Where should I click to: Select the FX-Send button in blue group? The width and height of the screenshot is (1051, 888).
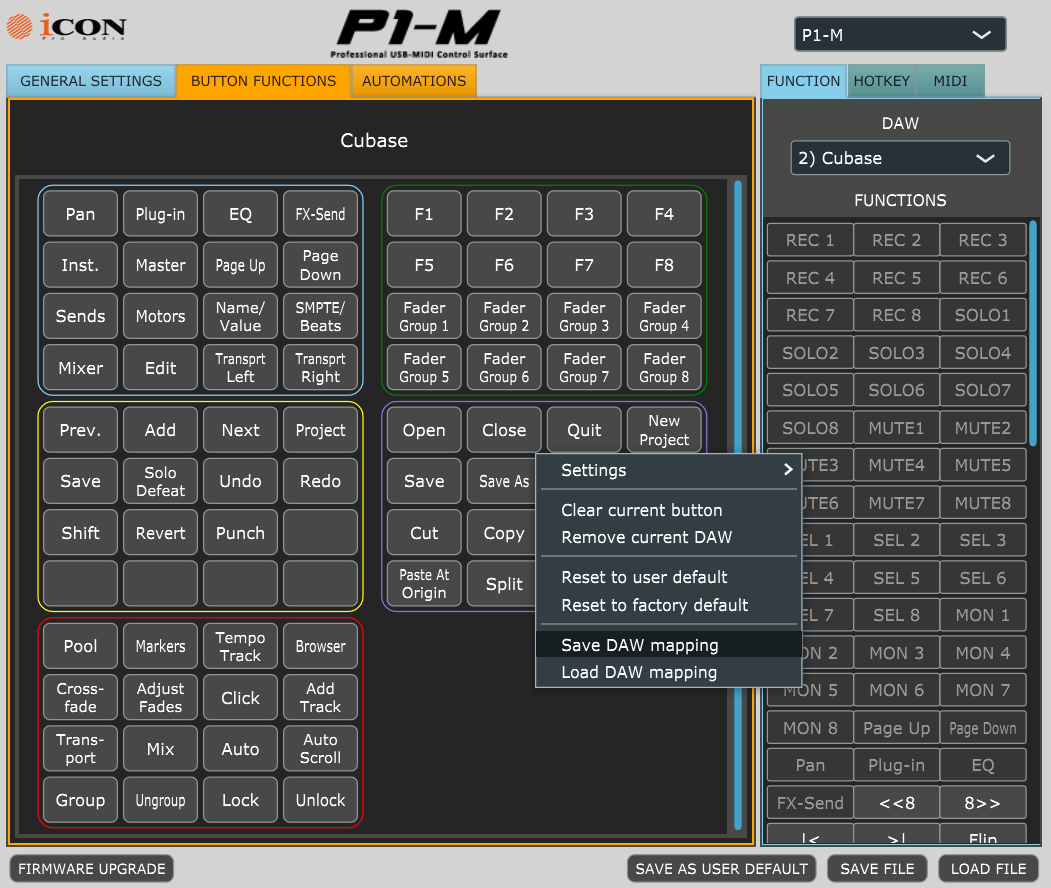[x=320, y=214]
